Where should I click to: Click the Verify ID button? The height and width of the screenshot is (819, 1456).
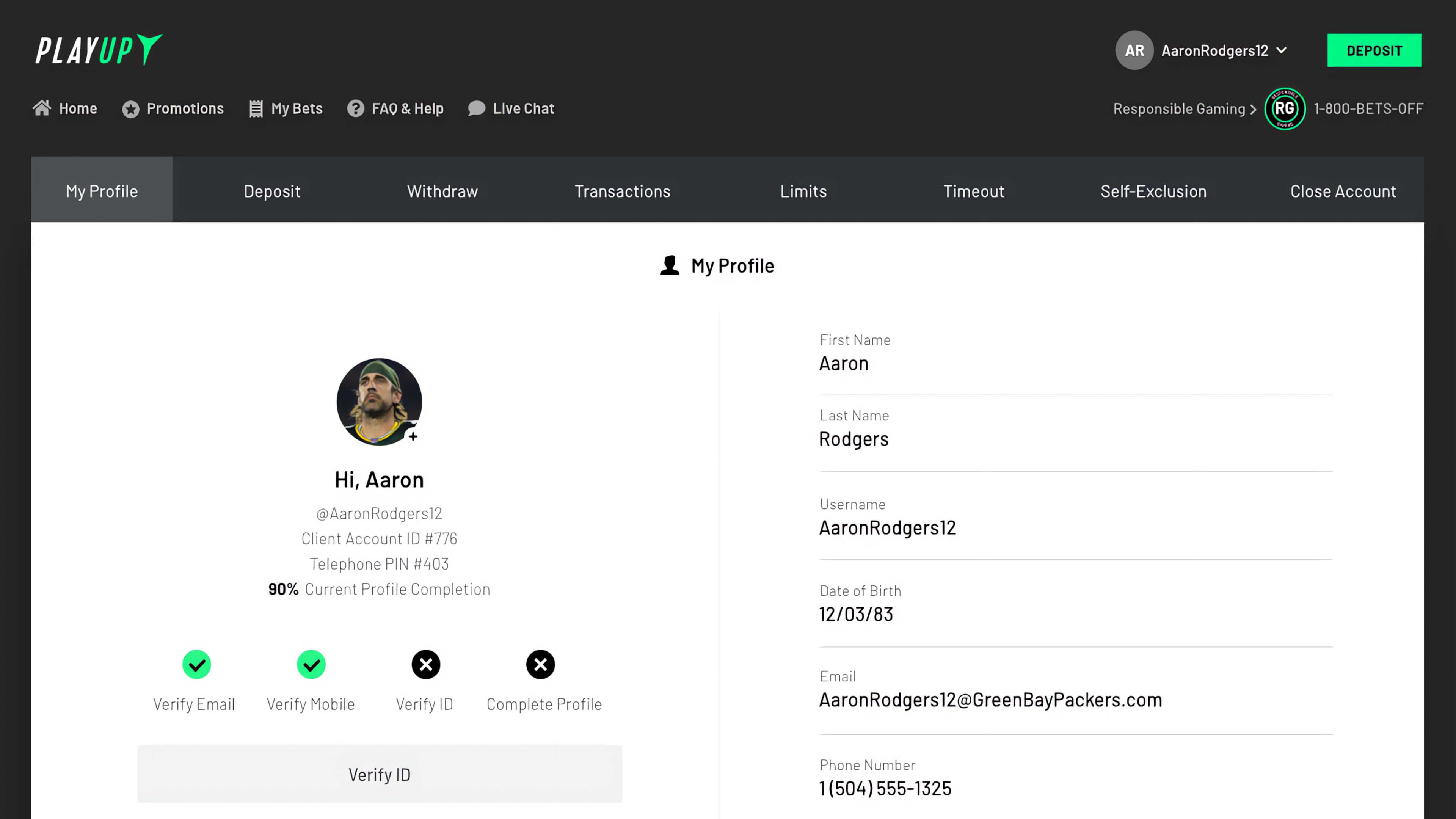click(x=379, y=774)
